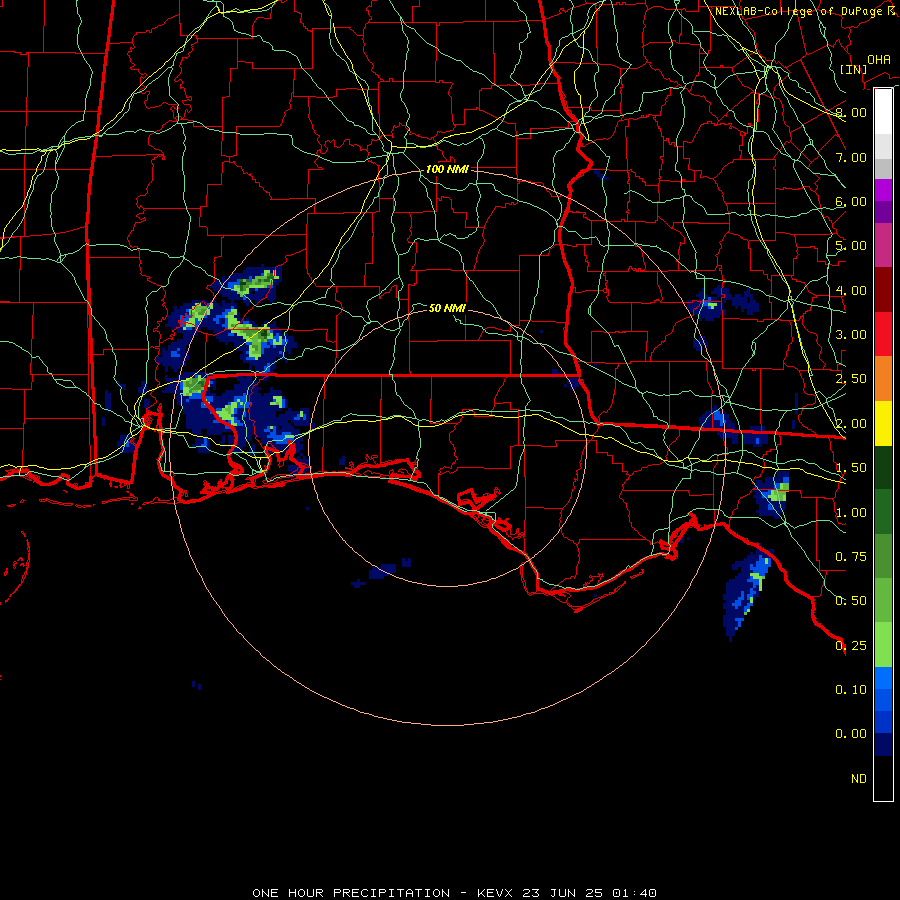900x900 pixels.
Task: Select the 0.75 legend value
Action: 851,557
